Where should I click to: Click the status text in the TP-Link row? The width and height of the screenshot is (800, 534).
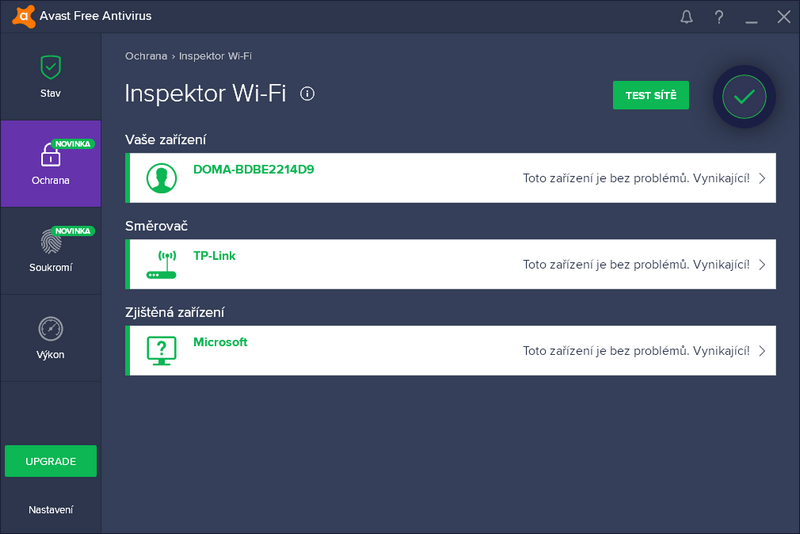click(x=636, y=264)
